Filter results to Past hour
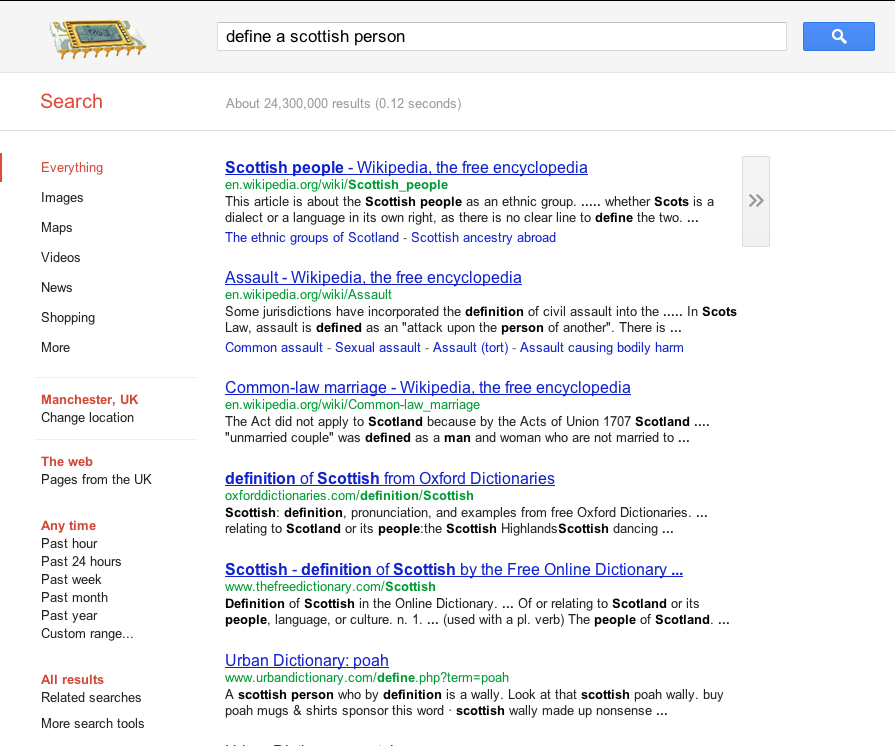Image resolution: width=895 pixels, height=746 pixels. pos(69,543)
